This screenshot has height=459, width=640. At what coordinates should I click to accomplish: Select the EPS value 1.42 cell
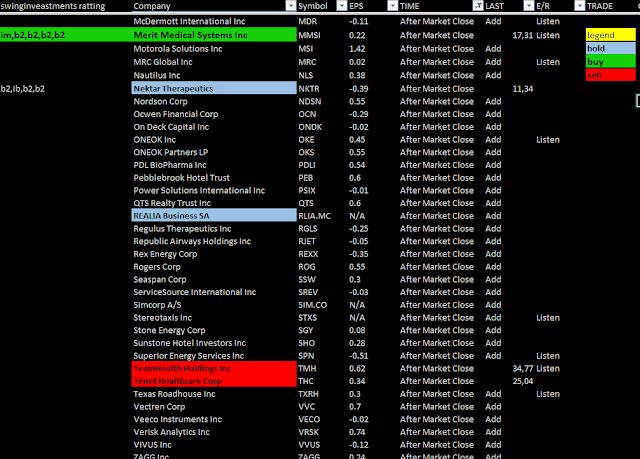357,49
